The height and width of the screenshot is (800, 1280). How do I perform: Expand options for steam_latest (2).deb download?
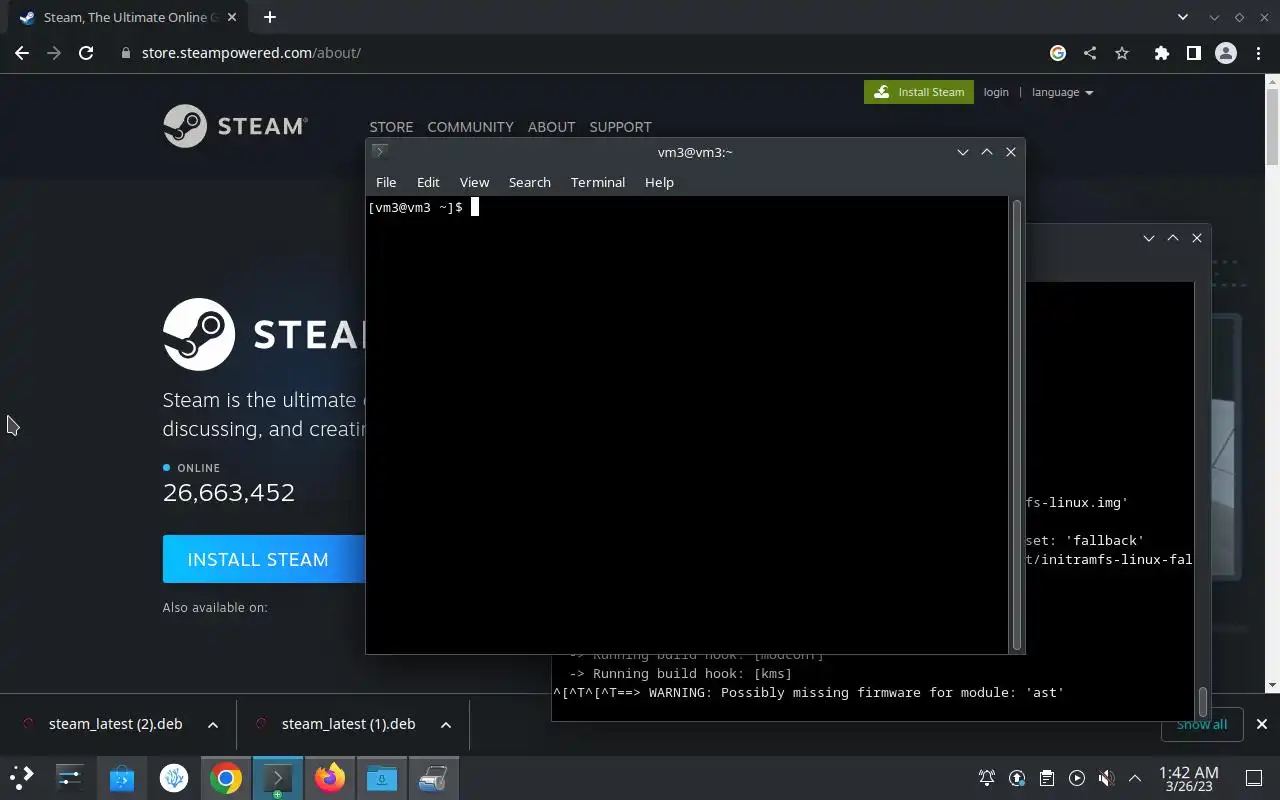213,725
